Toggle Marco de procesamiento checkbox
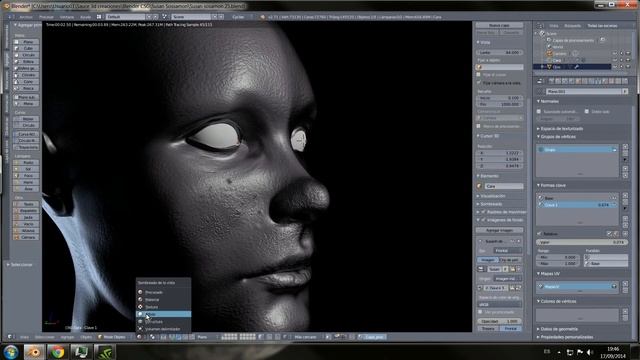The height and width of the screenshot is (360, 640). tap(479, 127)
